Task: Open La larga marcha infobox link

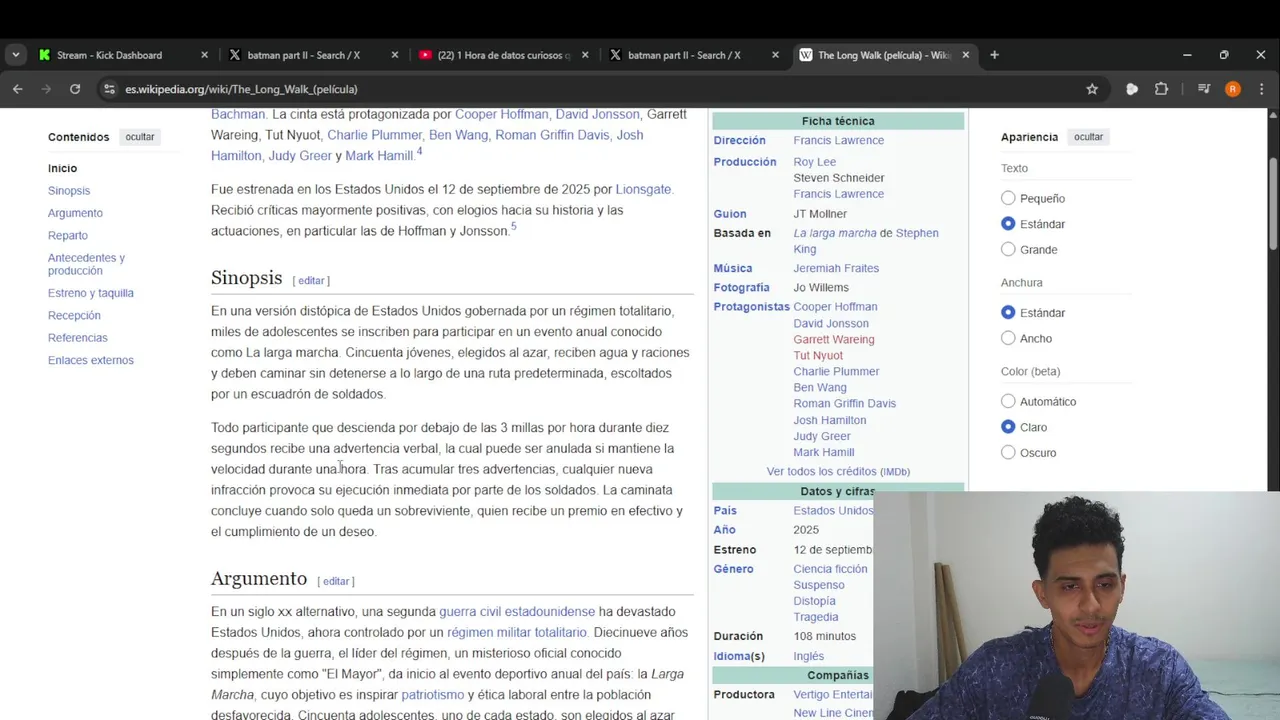Action: point(835,233)
